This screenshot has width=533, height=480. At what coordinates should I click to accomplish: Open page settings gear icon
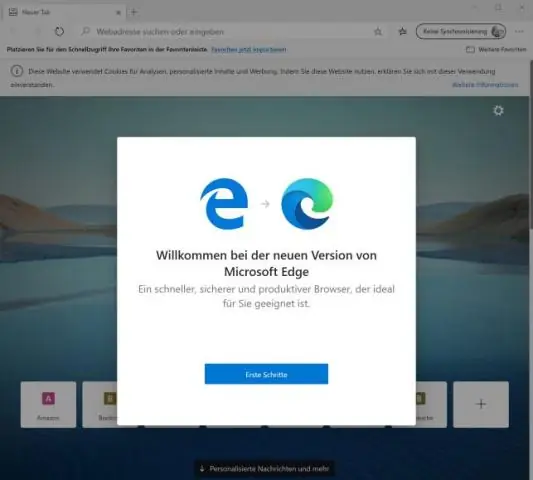click(498, 110)
